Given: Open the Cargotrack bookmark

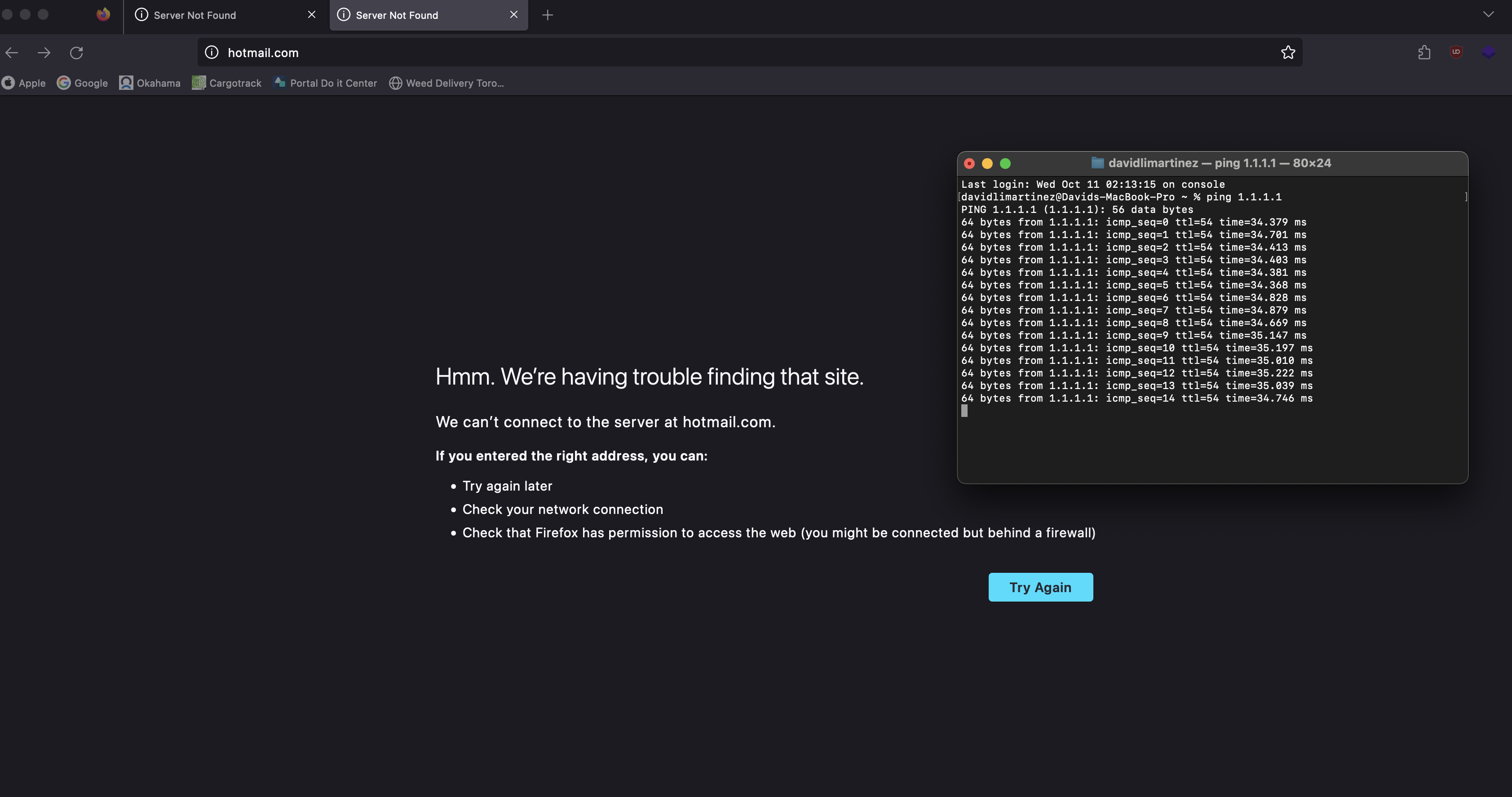Looking at the screenshot, I should 226,83.
